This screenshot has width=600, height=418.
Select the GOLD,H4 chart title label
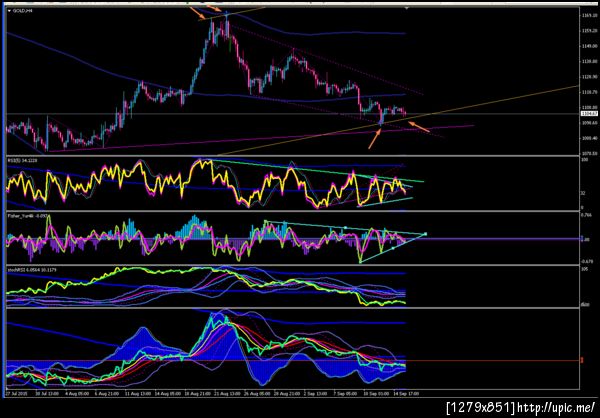[x=22, y=11]
